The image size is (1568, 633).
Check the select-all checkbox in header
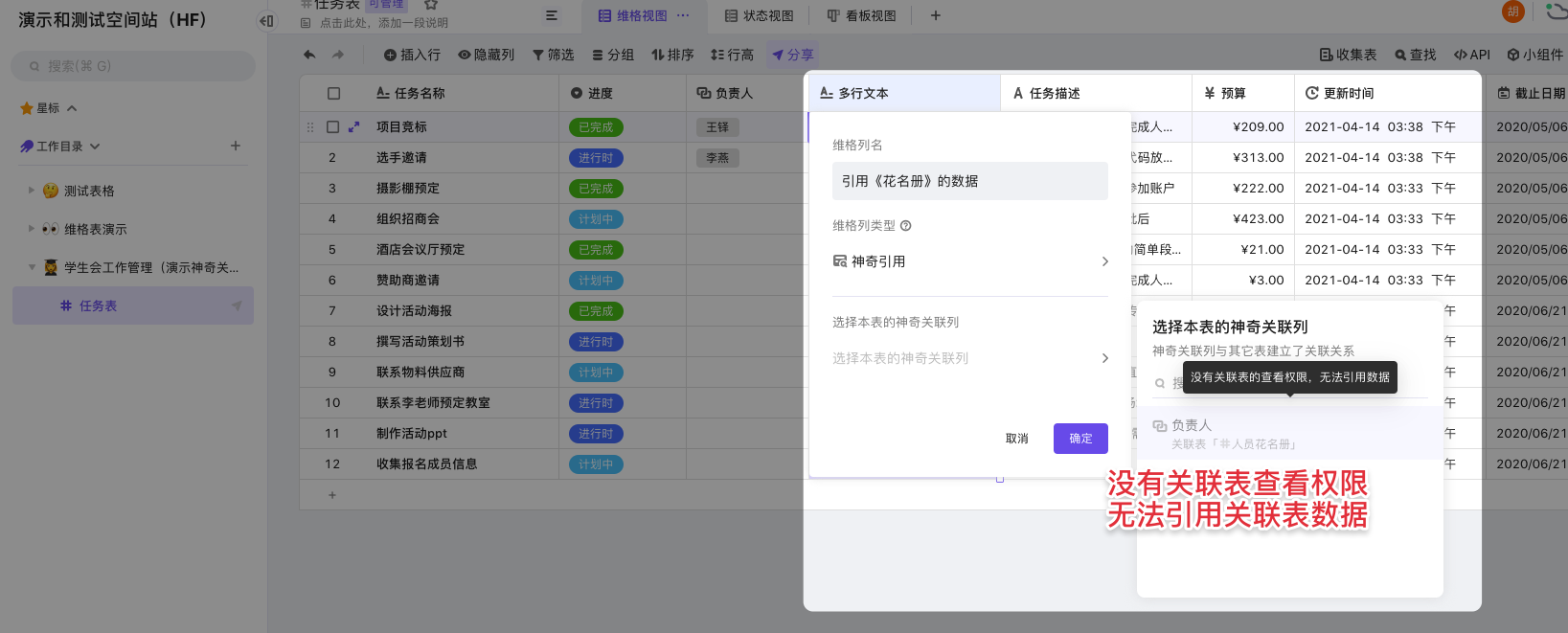(x=333, y=94)
